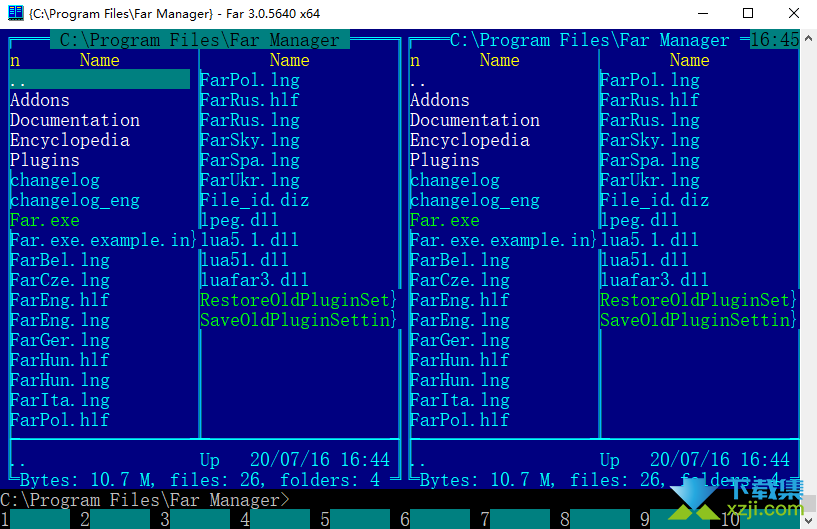This screenshot has height=529, width=817.
Task: Select FarRus.lng in the right panel
Action: tap(650, 120)
